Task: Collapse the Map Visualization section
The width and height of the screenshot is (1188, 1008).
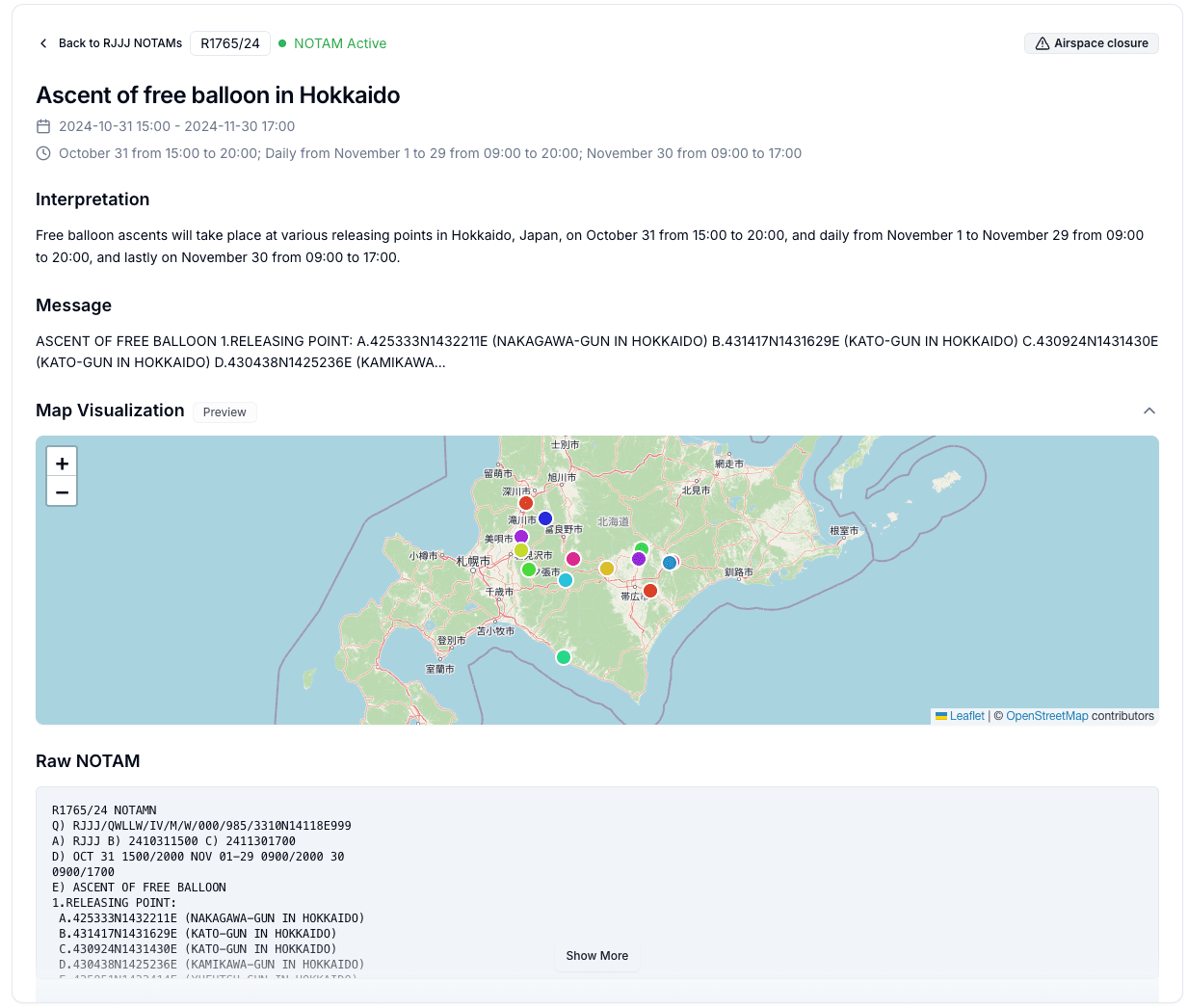Action: click(x=1148, y=411)
